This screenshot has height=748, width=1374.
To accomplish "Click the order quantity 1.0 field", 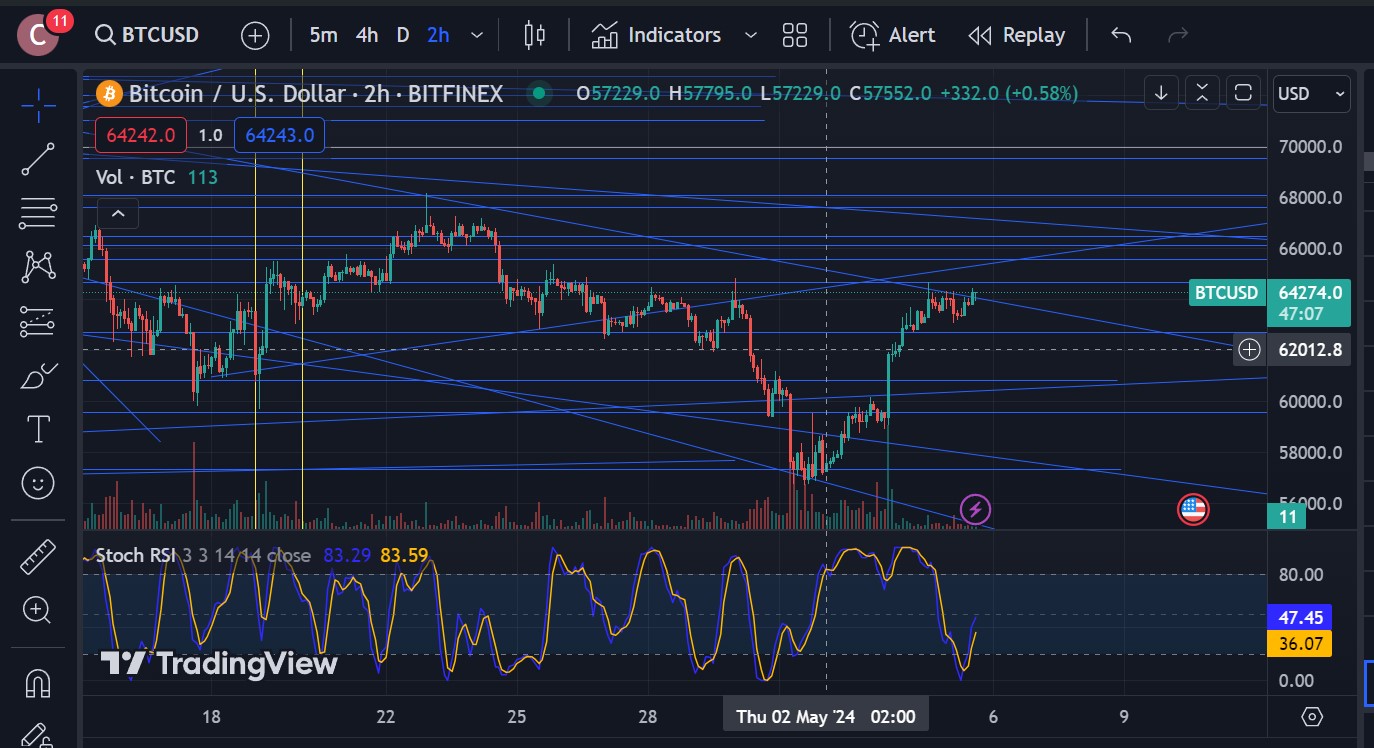I will [x=210, y=135].
